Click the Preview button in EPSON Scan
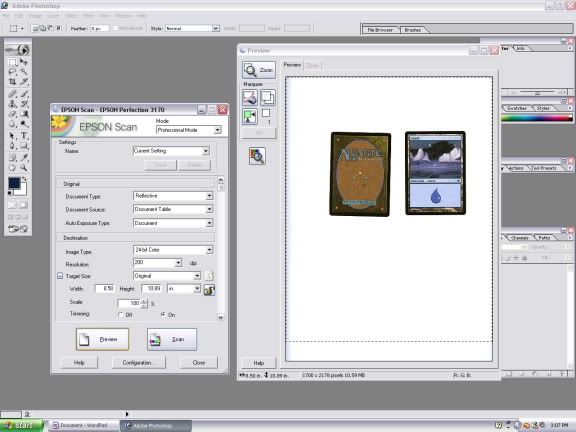This screenshot has width=576, height=432. tap(102, 339)
